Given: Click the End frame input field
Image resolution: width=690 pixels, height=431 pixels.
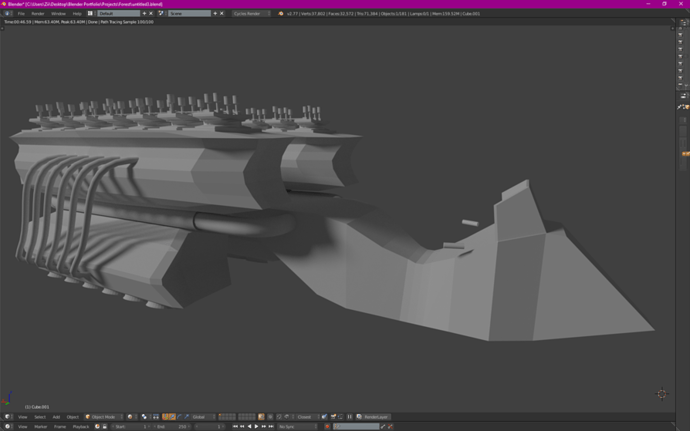Looking at the screenshot, I should pyautogui.click(x=171, y=427).
